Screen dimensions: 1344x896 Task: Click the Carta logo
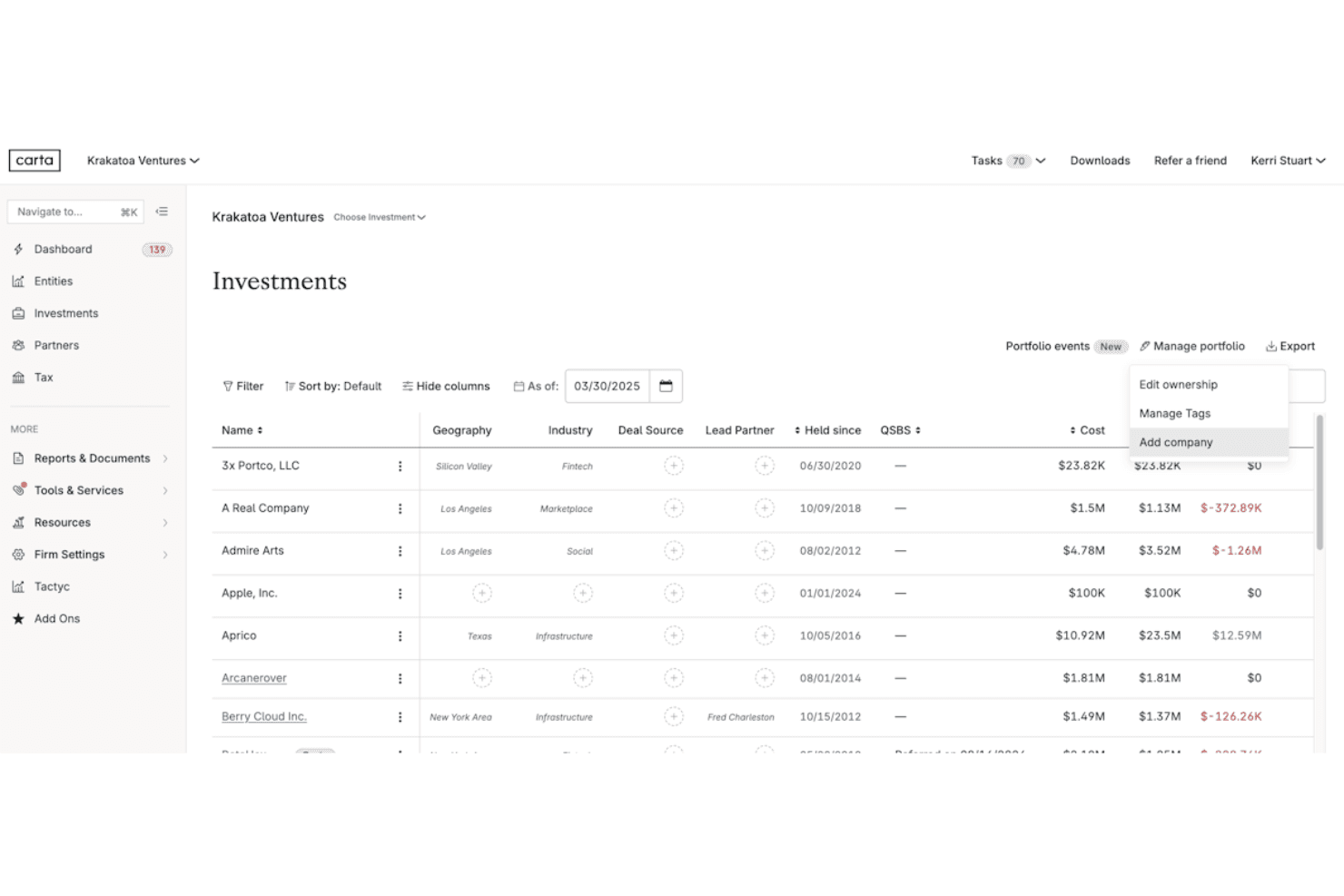coord(35,161)
